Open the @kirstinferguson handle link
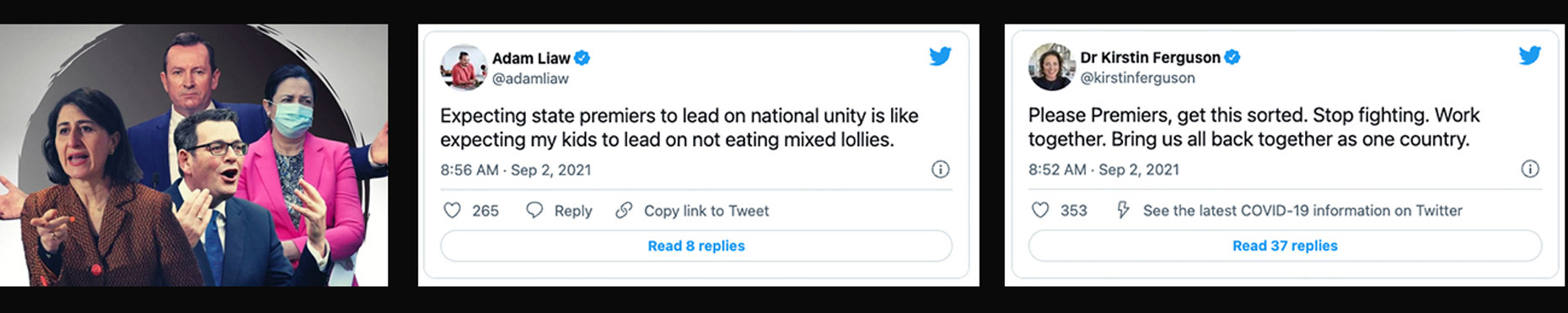Image resolution: width=1568 pixels, height=313 pixels. 1137,78
